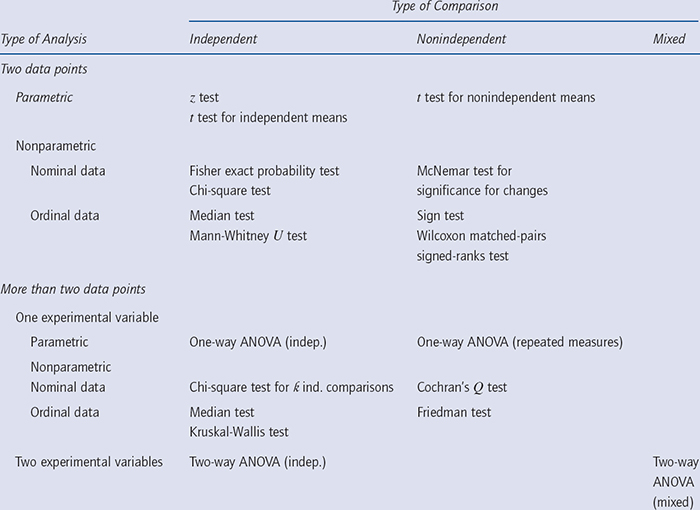Click "t test for independent means"

pyautogui.click(x=268, y=118)
